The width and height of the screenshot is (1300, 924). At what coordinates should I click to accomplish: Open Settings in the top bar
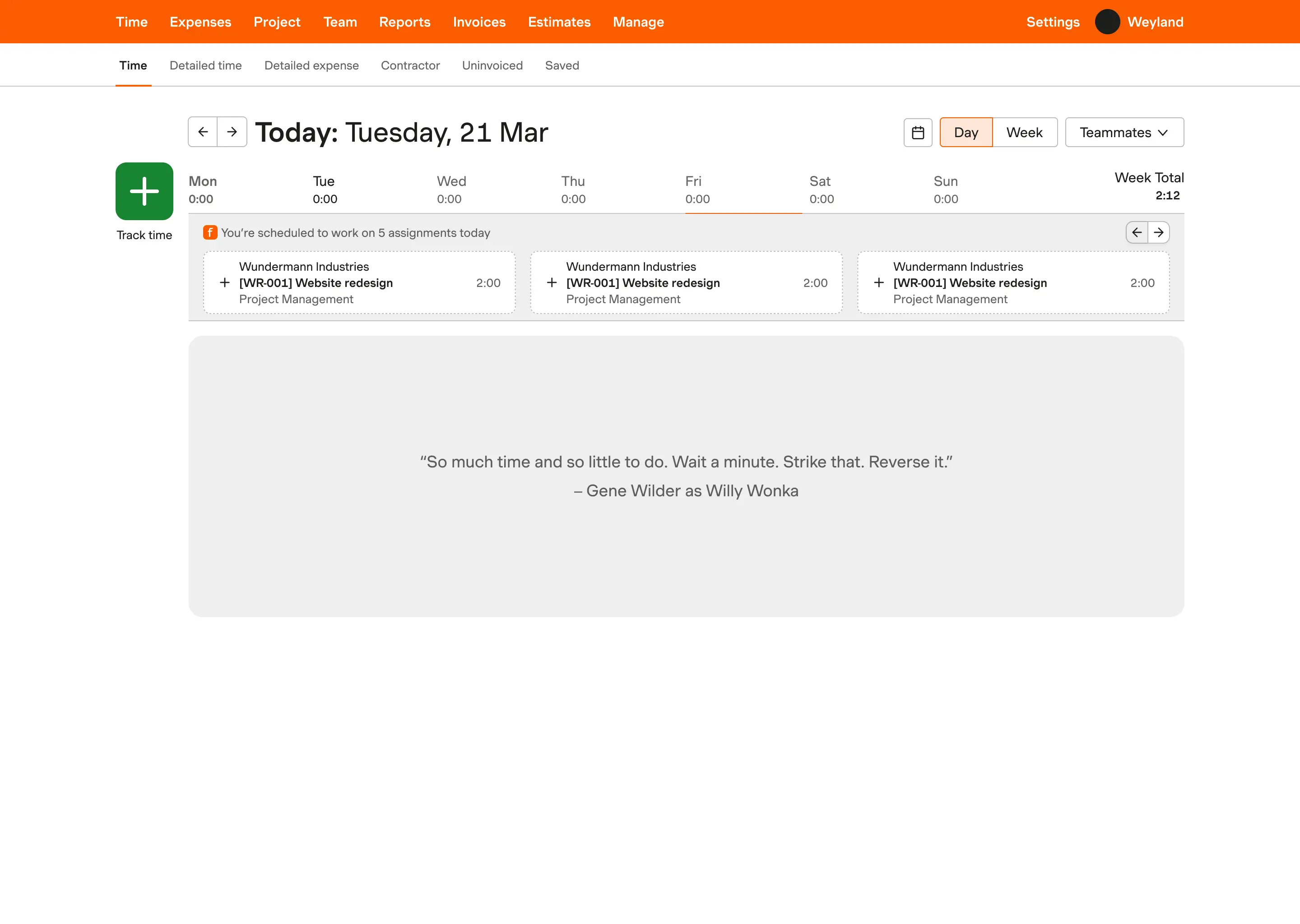point(1052,22)
